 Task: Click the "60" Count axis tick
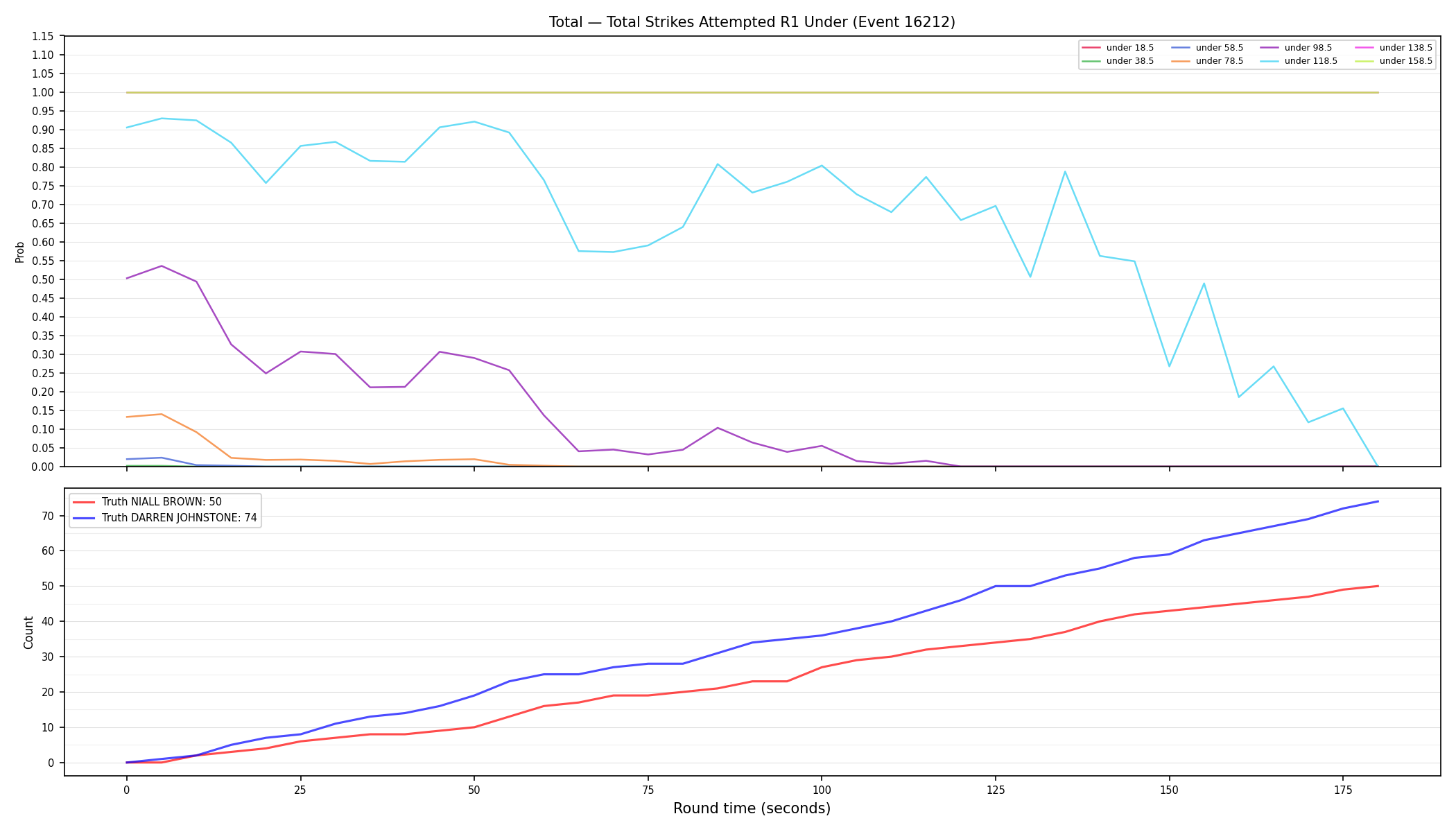(49, 551)
